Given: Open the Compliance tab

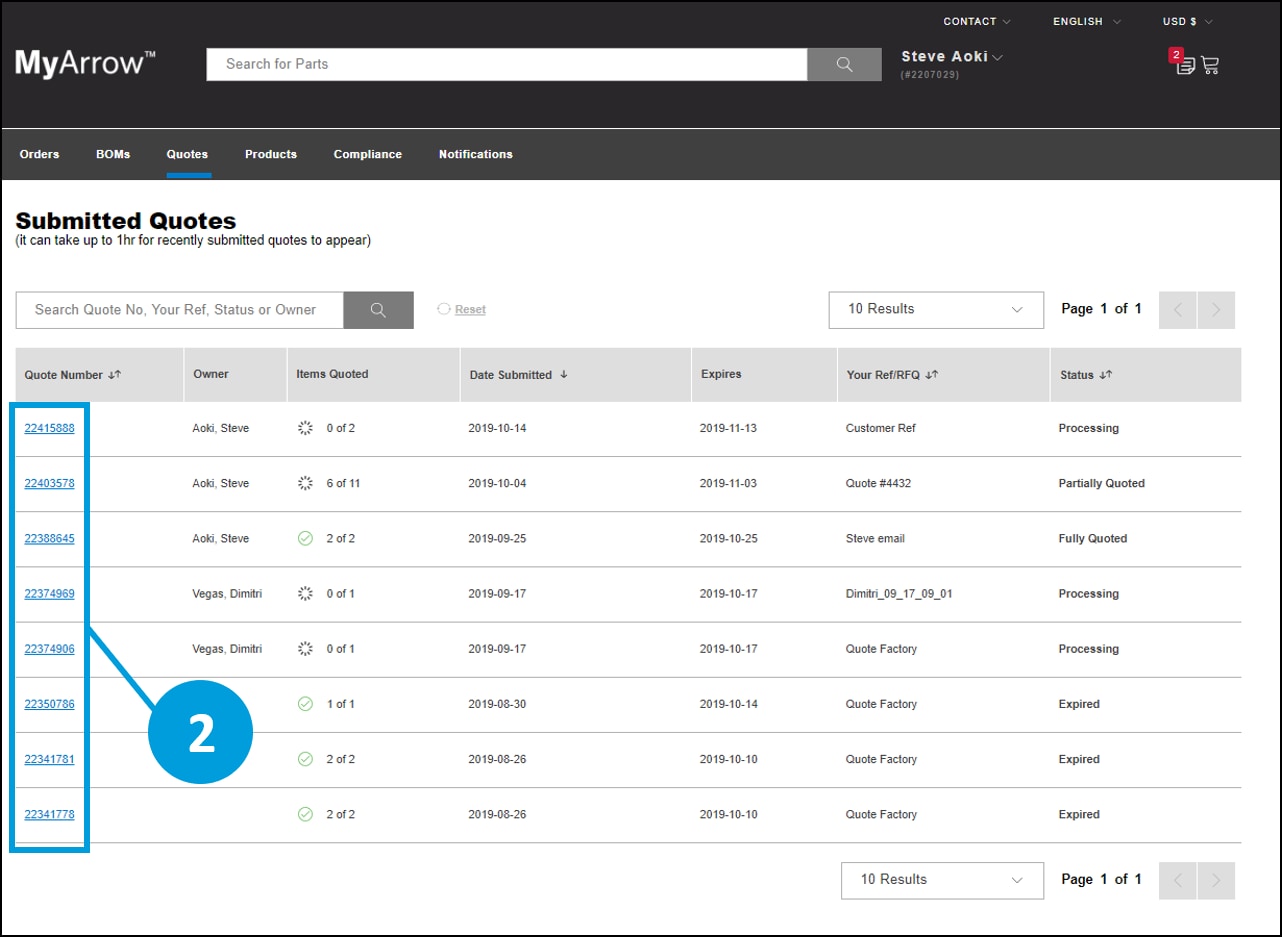Looking at the screenshot, I should 367,154.
